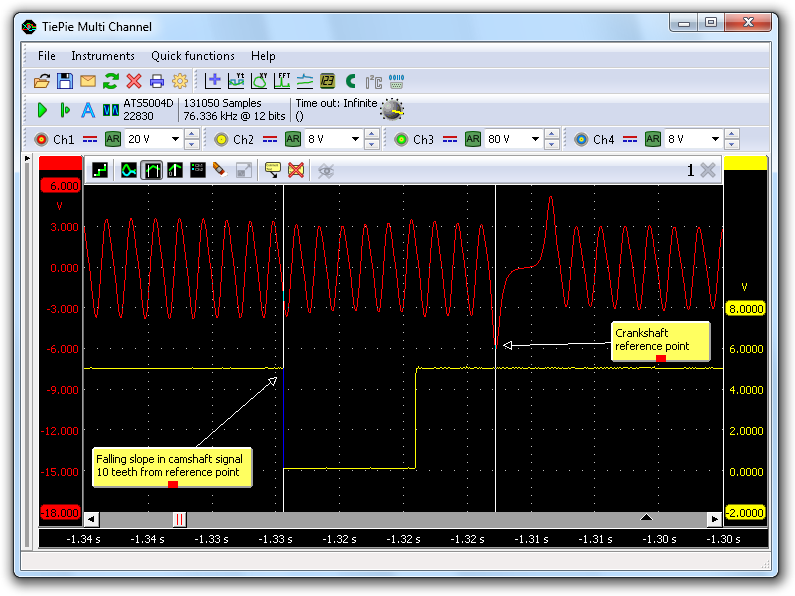The width and height of the screenshot is (795, 596).
Task: Click the green Start measuring play button
Action: (42, 110)
